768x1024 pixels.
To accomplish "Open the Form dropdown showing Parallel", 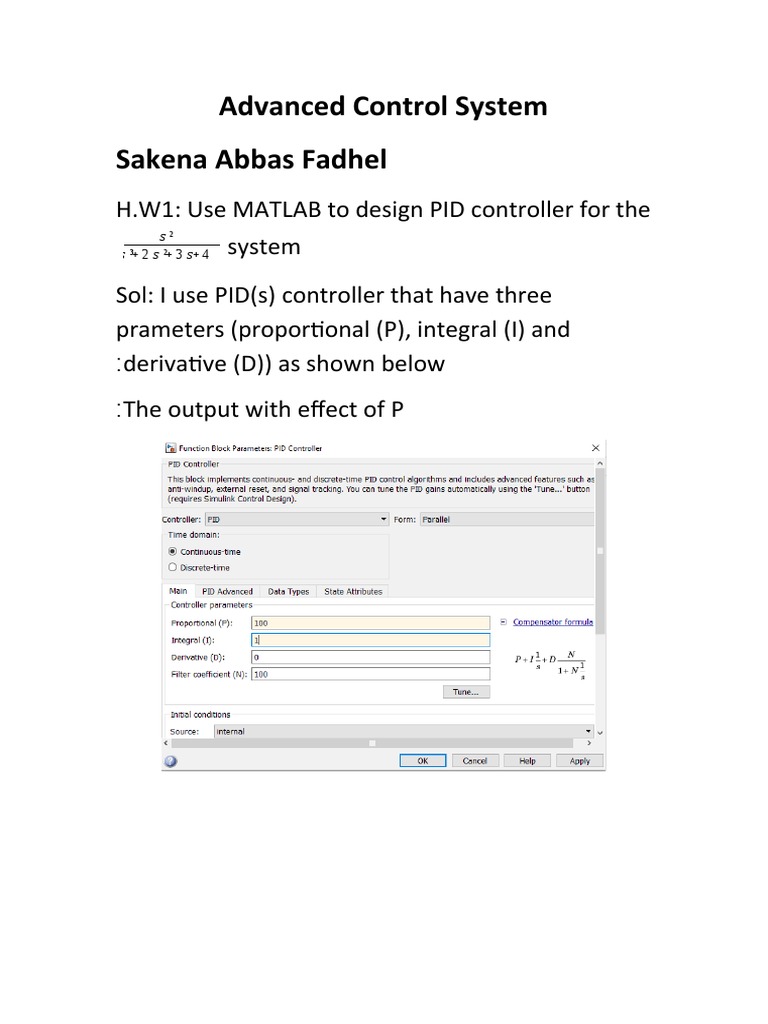I will click(506, 520).
